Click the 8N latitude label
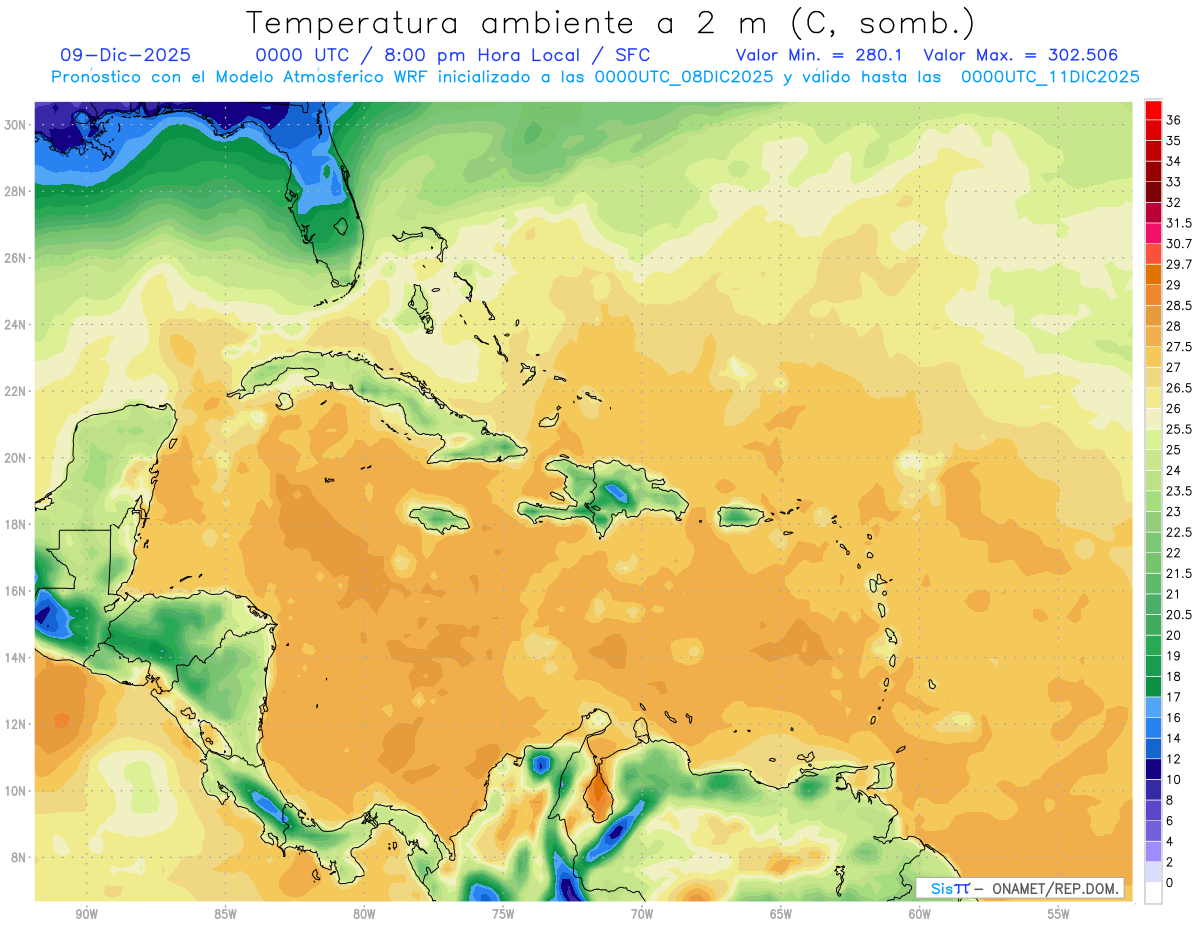 coord(18,857)
